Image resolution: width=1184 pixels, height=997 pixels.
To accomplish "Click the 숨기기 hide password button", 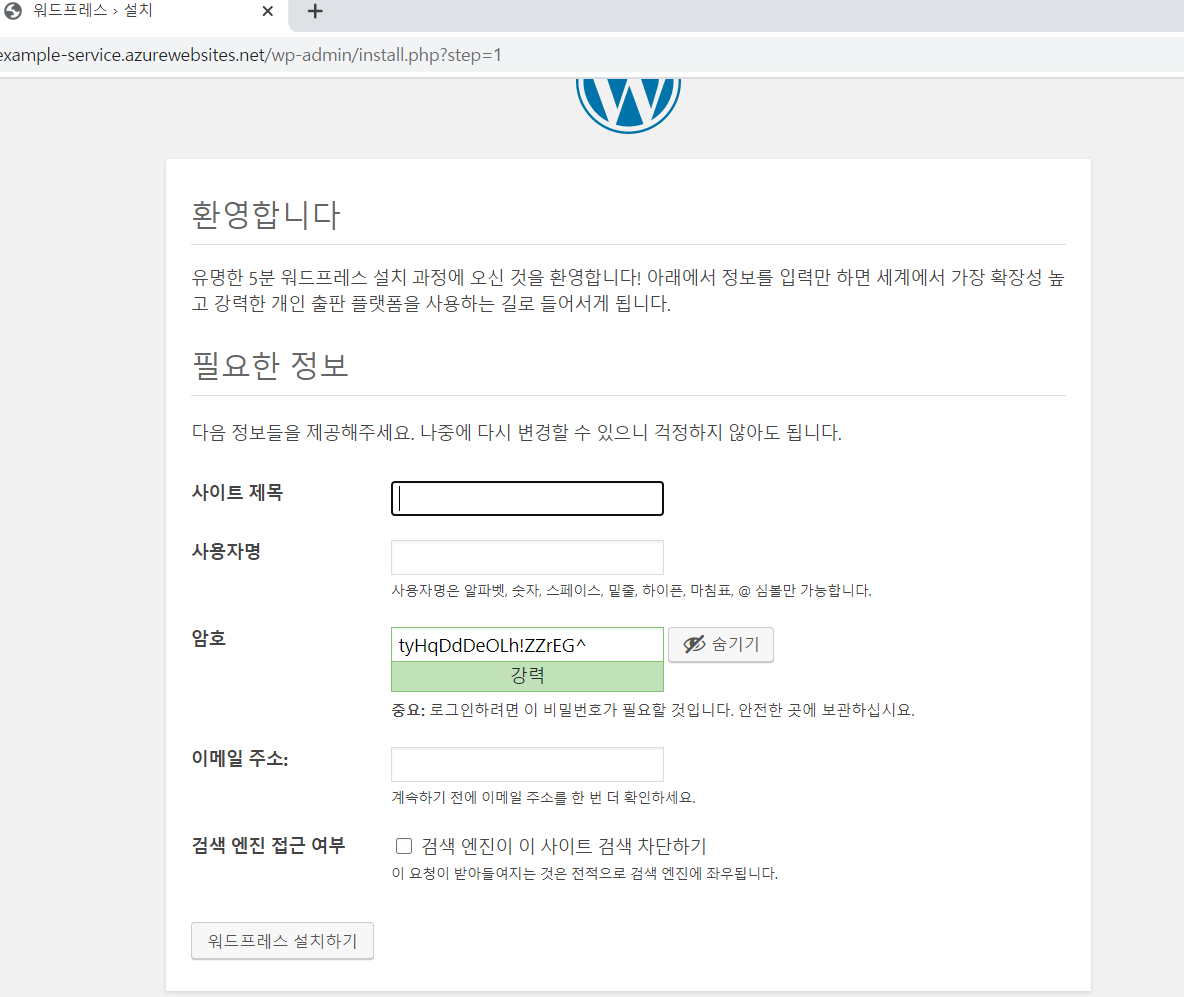I will (x=720, y=644).
